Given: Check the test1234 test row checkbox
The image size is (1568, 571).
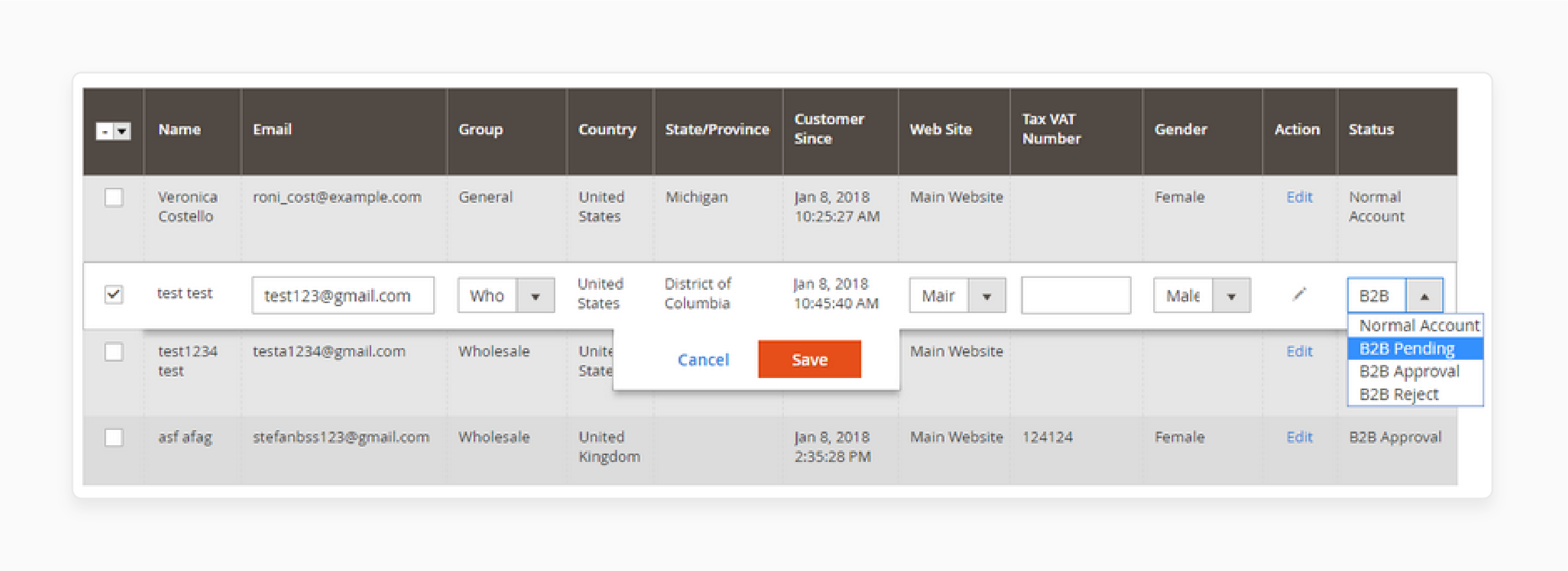Looking at the screenshot, I should click(114, 352).
